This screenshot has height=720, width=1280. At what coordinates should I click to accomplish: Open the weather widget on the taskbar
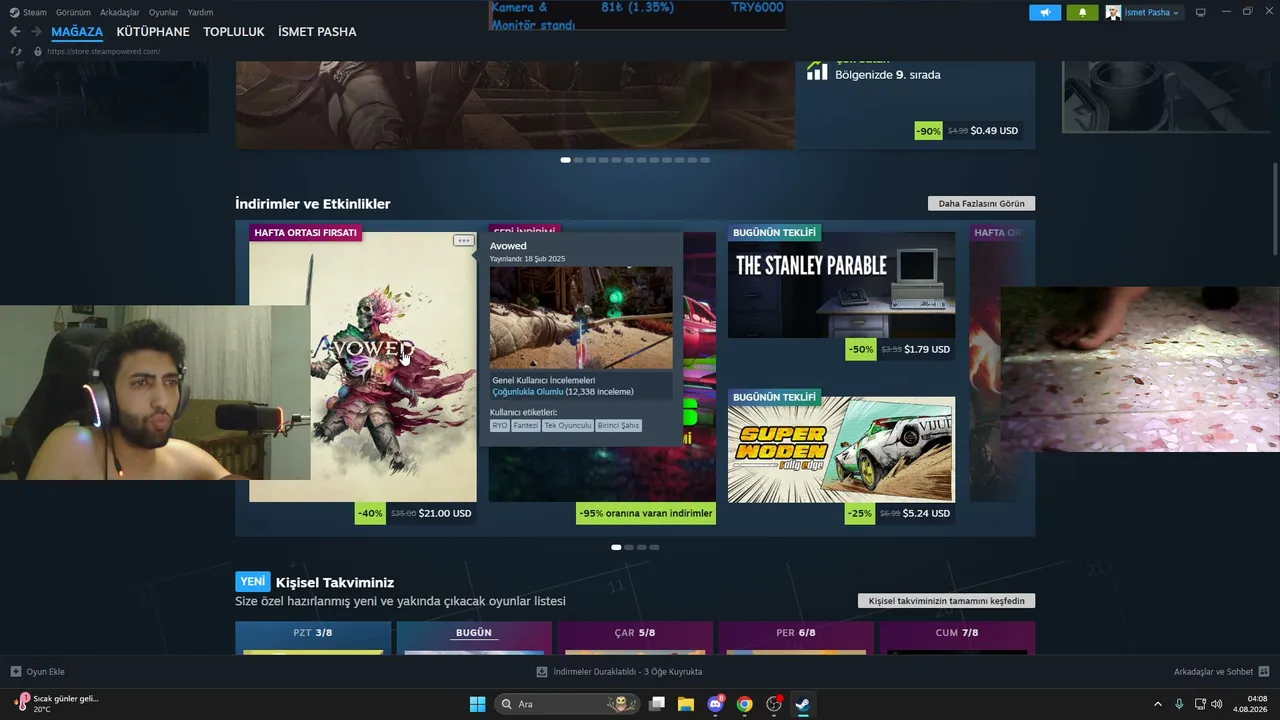click(56, 703)
